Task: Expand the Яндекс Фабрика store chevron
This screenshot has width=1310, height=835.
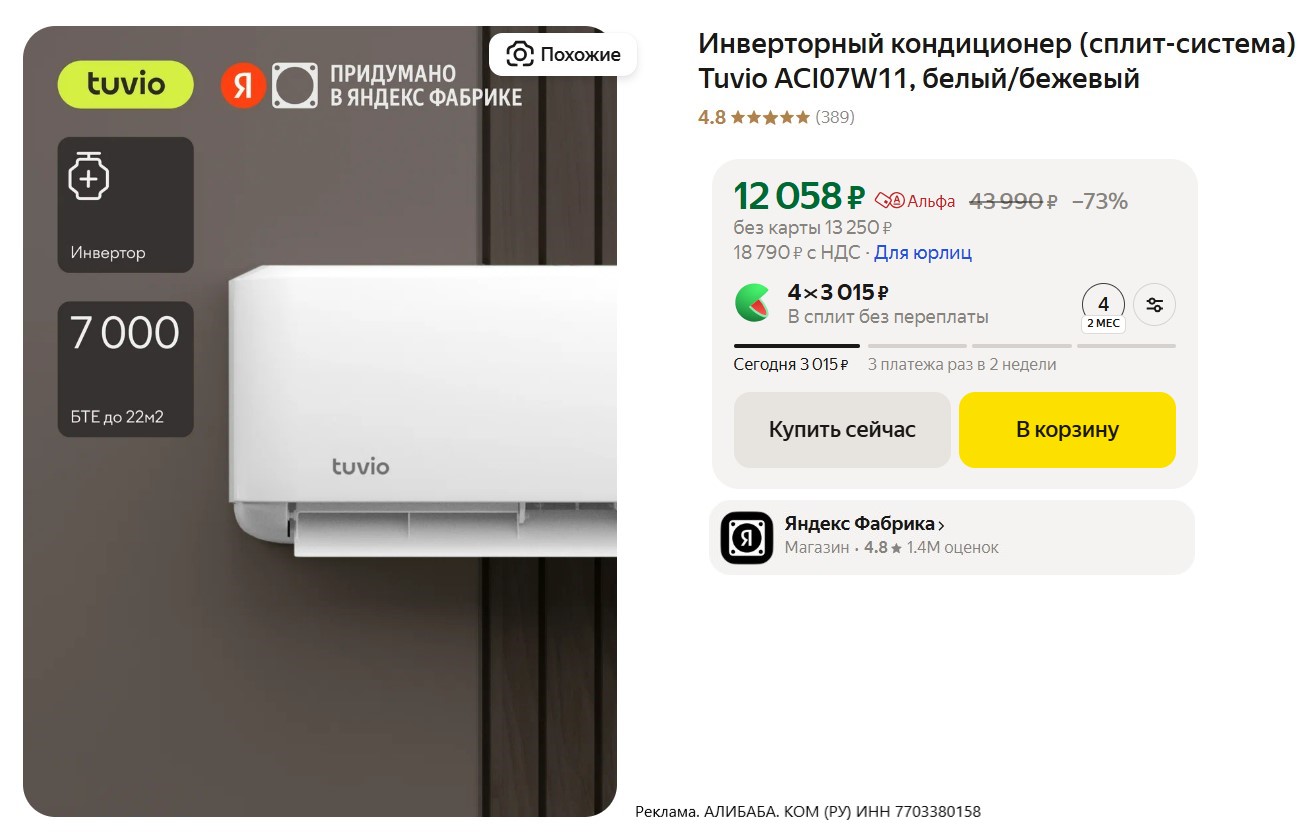Action: tap(941, 524)
